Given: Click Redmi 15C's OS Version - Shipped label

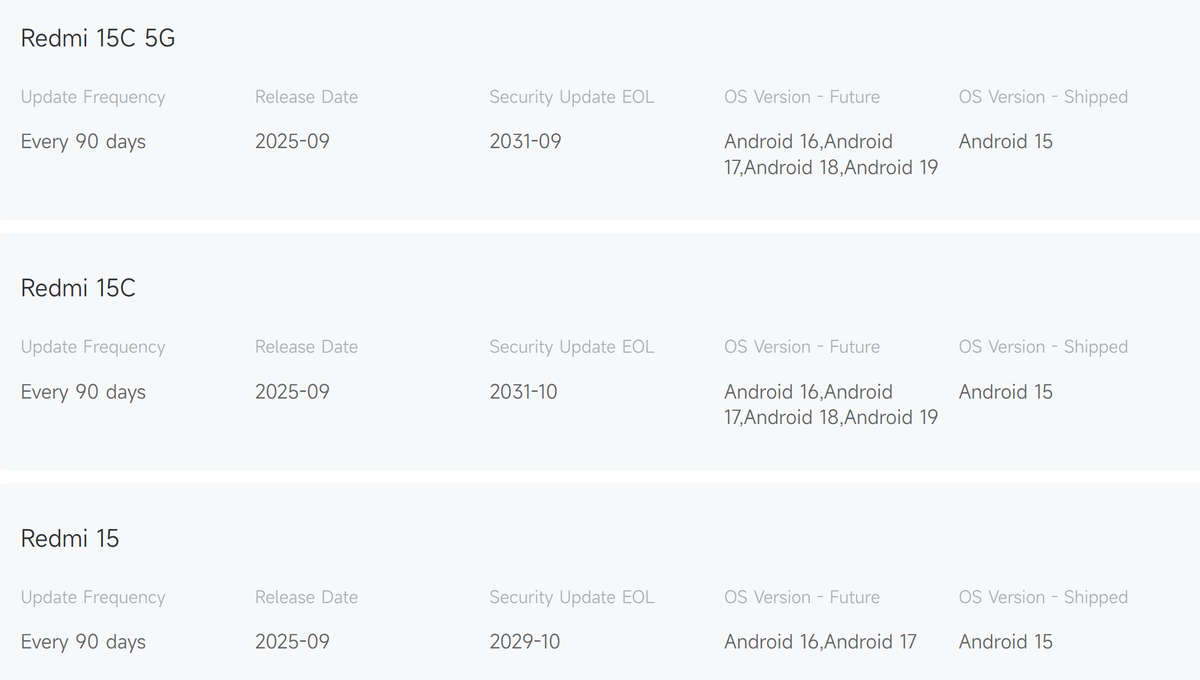Looking at the screenshot, I should click(x=1043, y=347).
